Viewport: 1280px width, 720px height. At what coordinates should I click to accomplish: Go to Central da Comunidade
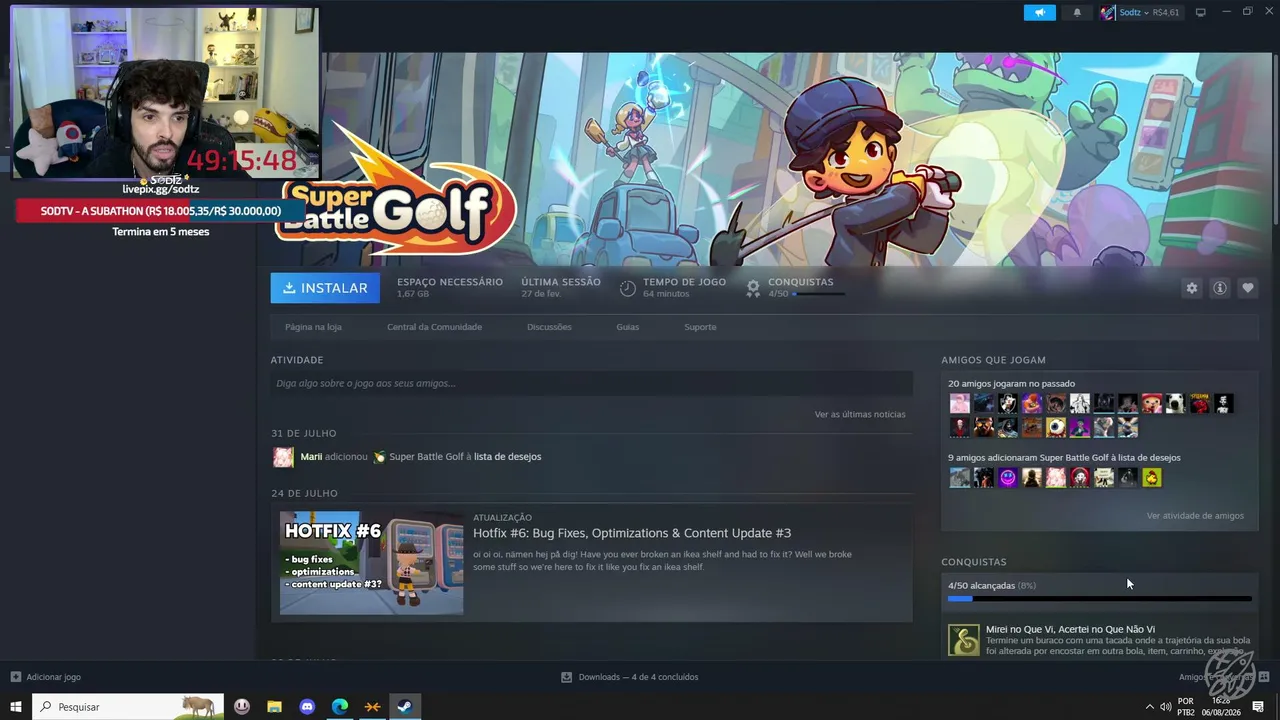coord(434,327)
